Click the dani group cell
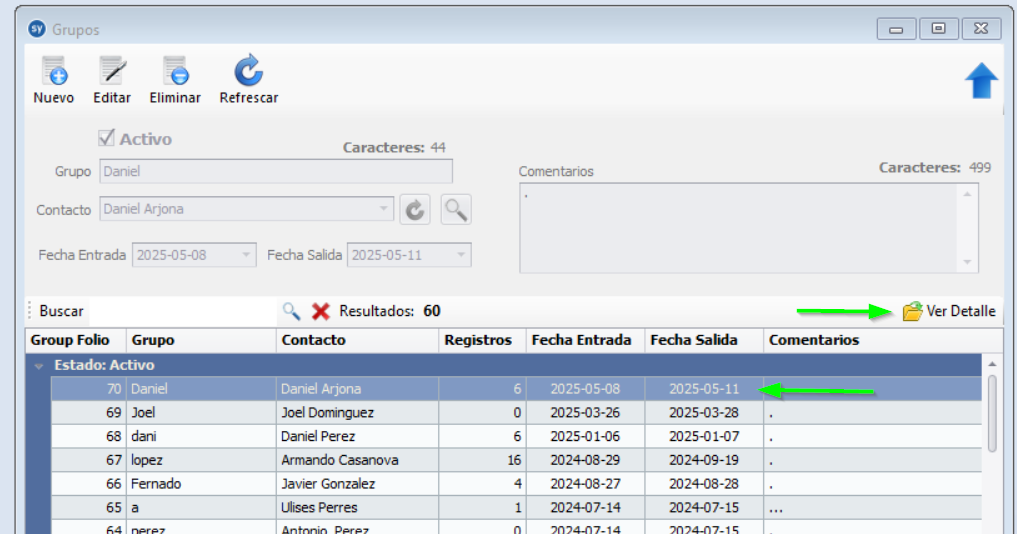The height and width of the screenshot is (534, 1017). [x=202, y=437]
